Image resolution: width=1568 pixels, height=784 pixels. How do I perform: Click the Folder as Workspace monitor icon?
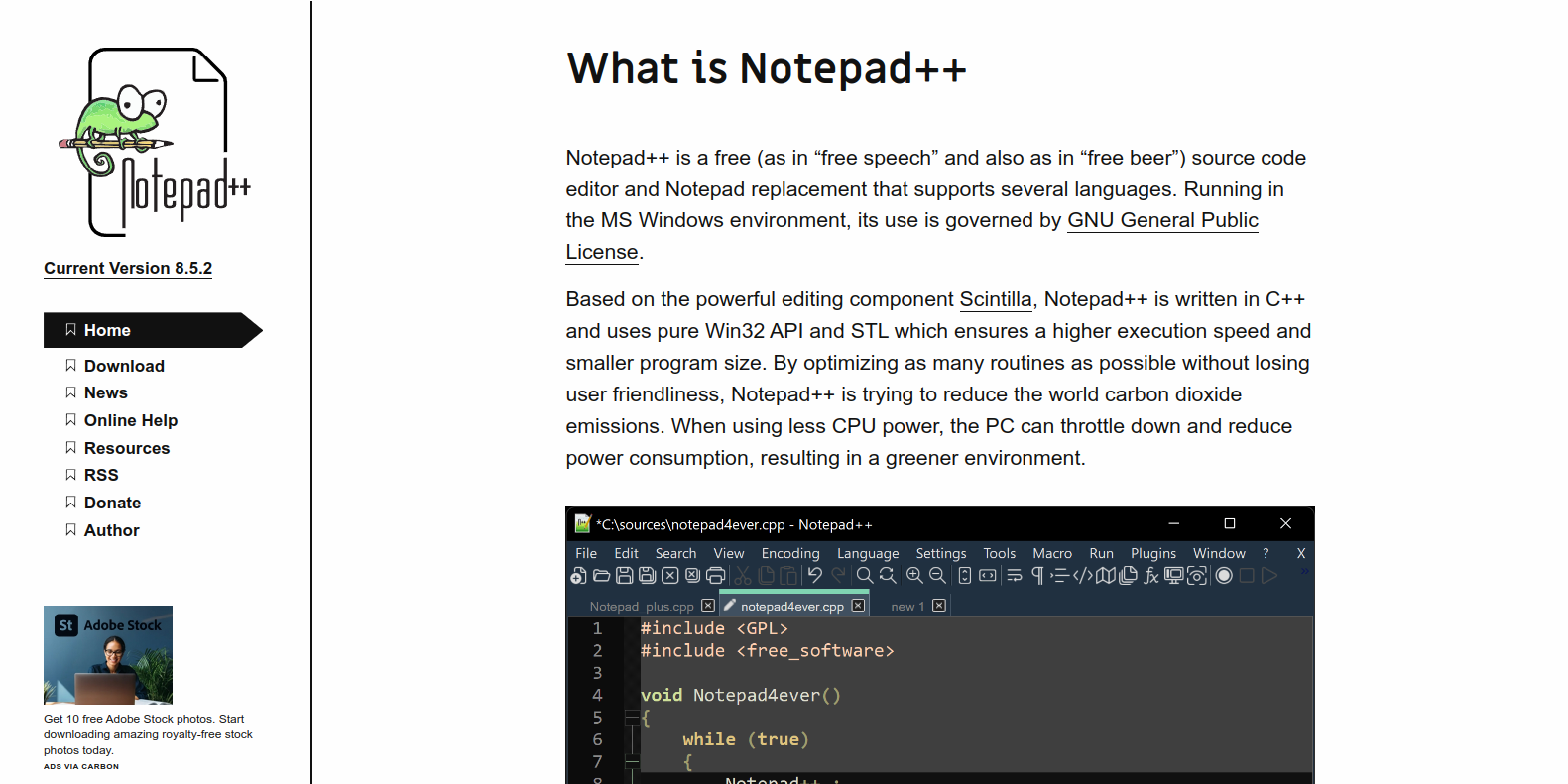1174,575
